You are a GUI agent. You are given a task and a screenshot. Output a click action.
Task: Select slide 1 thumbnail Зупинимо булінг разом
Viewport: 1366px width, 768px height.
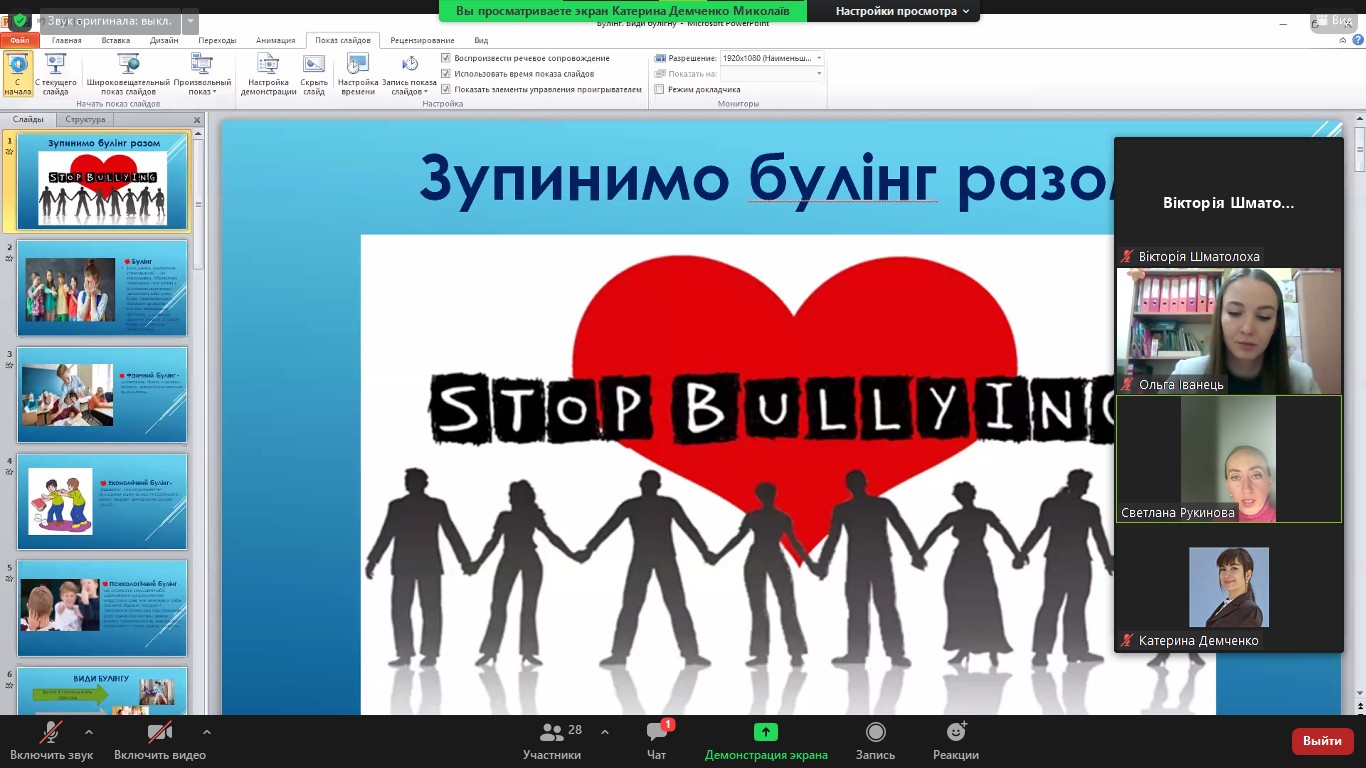(x=102, y=182)
